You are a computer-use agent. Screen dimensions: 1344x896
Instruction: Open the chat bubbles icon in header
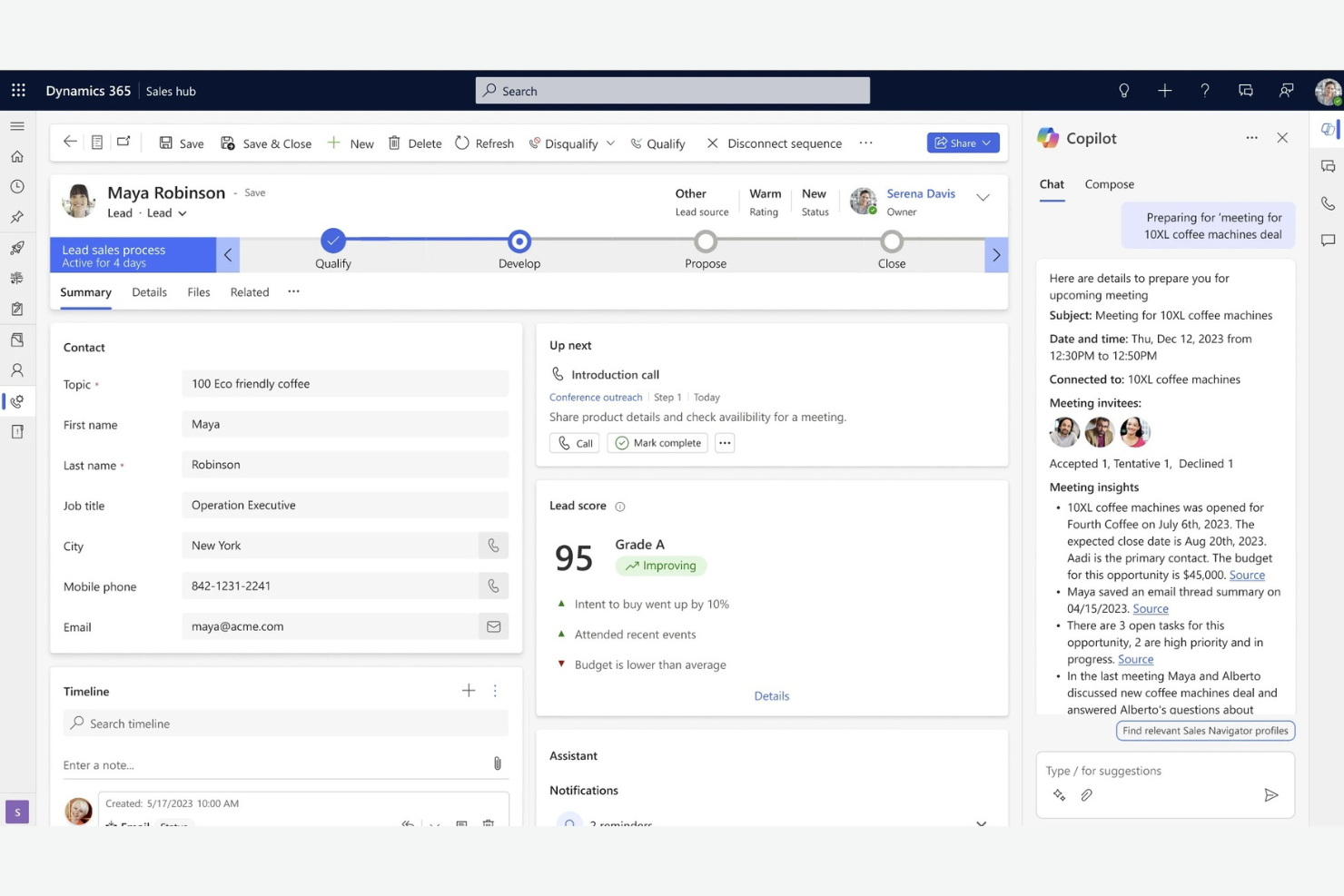point(1246,91)
